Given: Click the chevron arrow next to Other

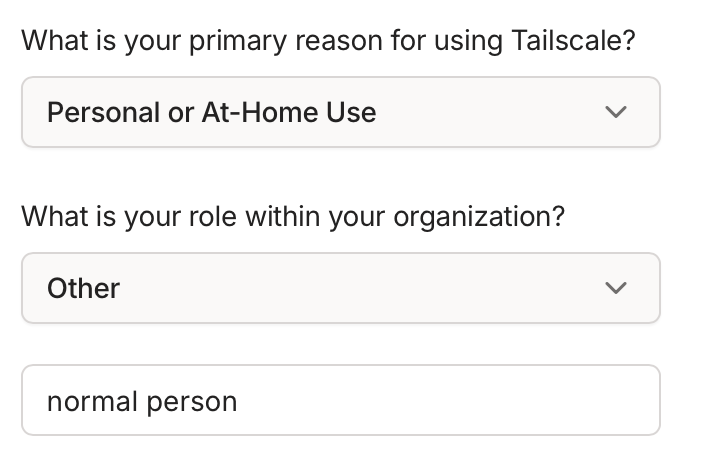Looking at the screenshot, I should coord(617,288).
